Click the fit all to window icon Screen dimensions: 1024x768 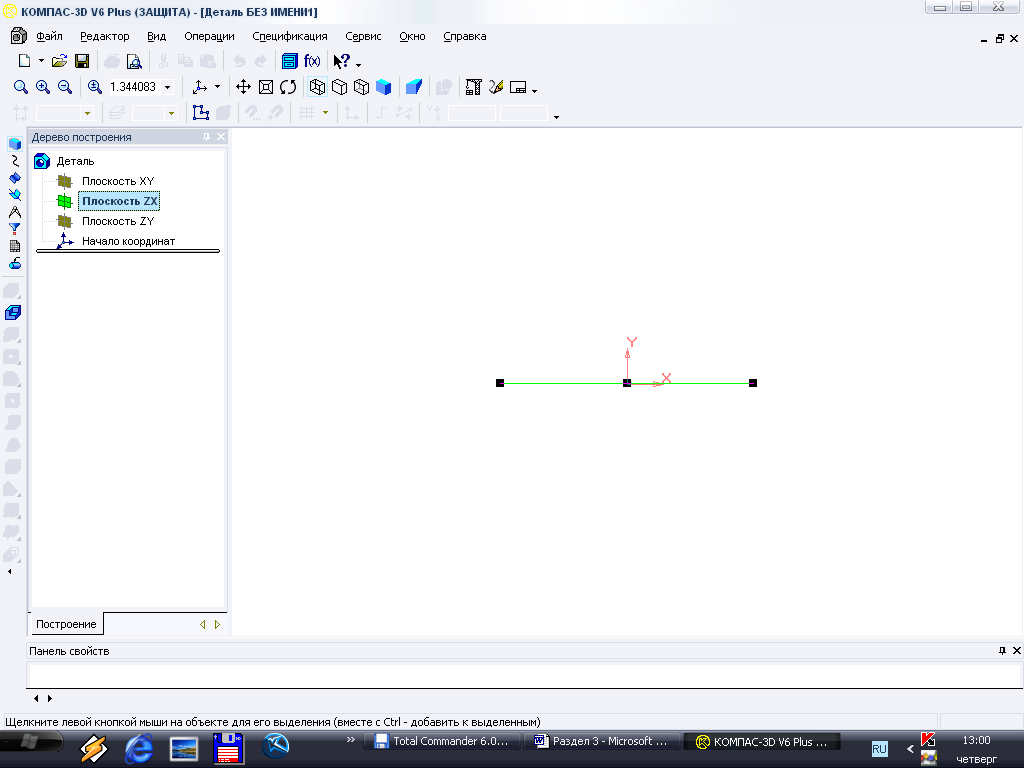(266, 87)
